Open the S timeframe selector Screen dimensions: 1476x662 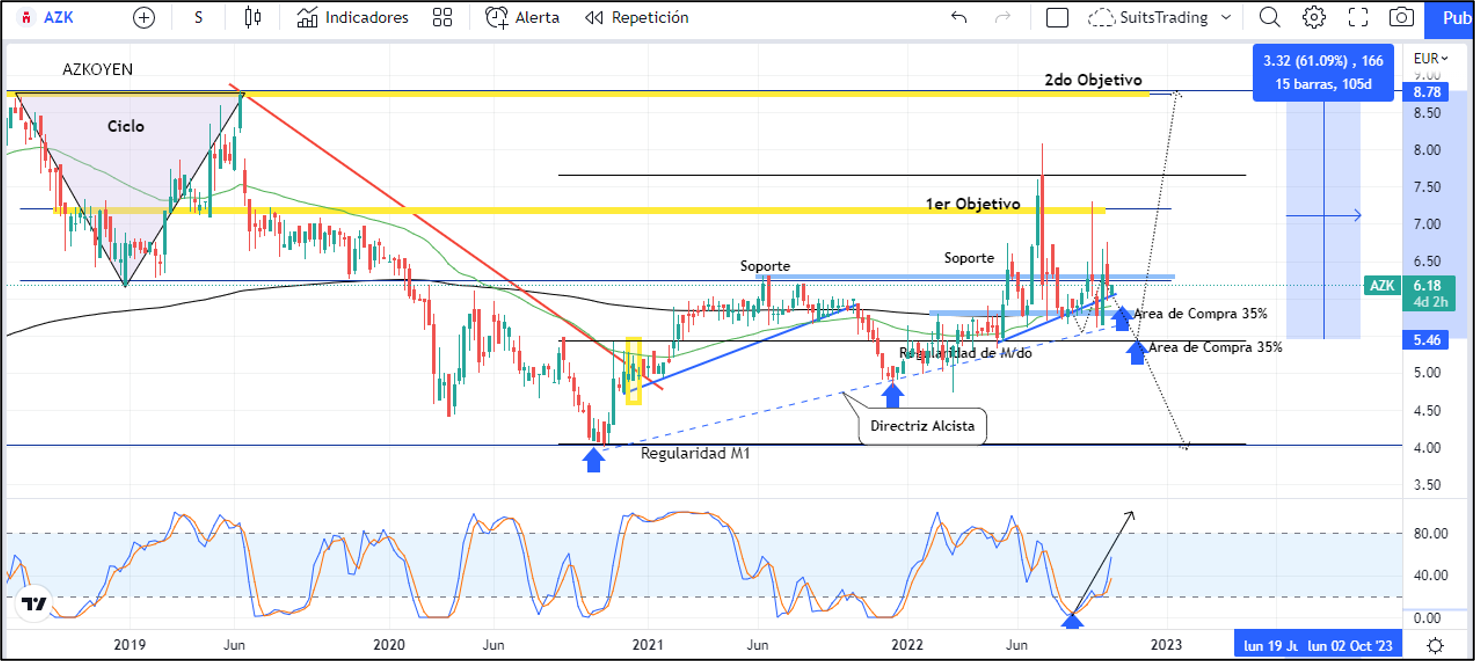click(197, 17)
